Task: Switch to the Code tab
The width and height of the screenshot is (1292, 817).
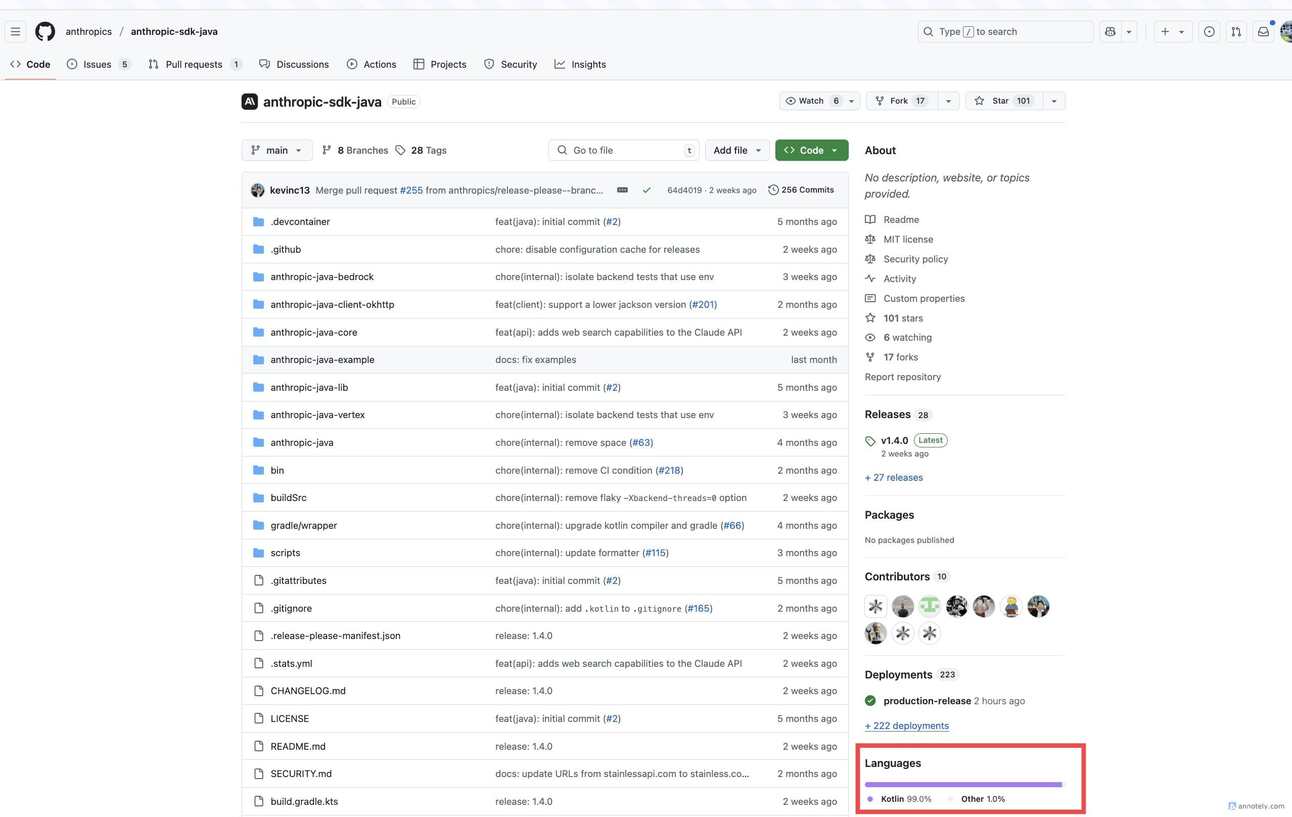Action: pos(30,64)
